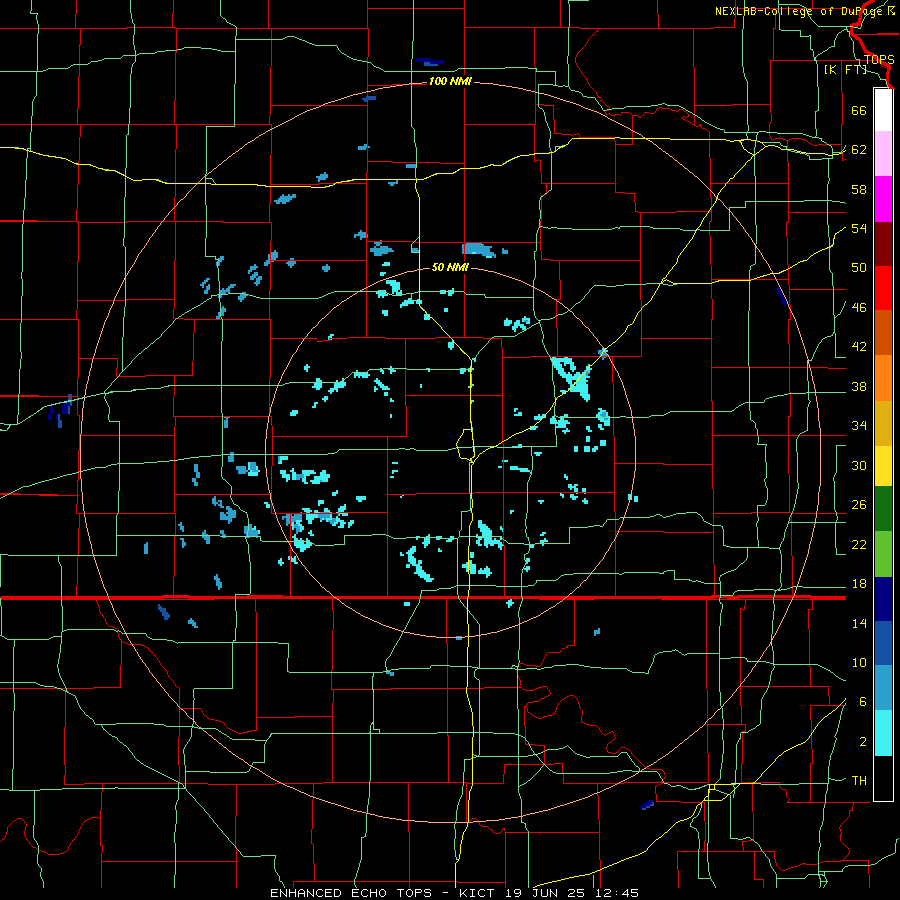The height and width of the screenshot is (900, 900).
Task: Click the dark red (maroon) legend swatch
Action: click(883, 243)
